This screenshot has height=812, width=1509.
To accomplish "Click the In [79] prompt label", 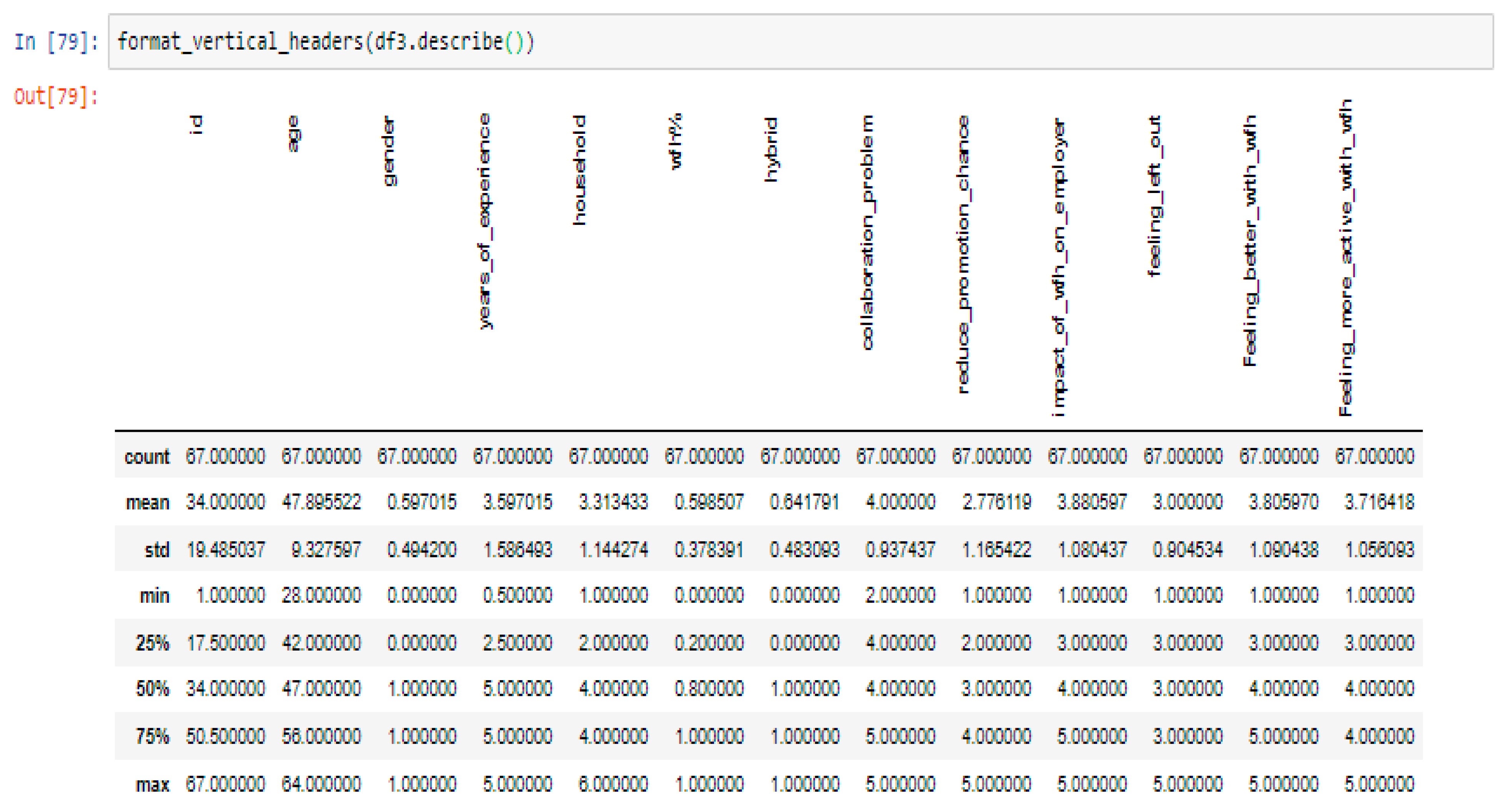I will [56, 42].
